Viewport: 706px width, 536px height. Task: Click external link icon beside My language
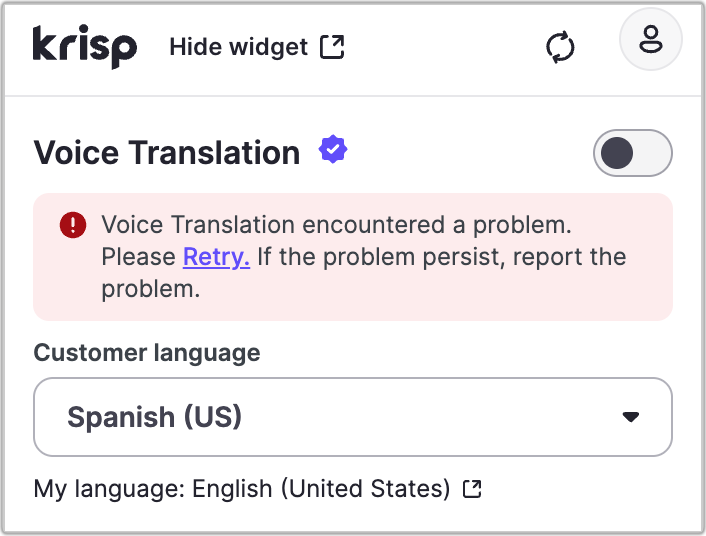tap(473, 489)
